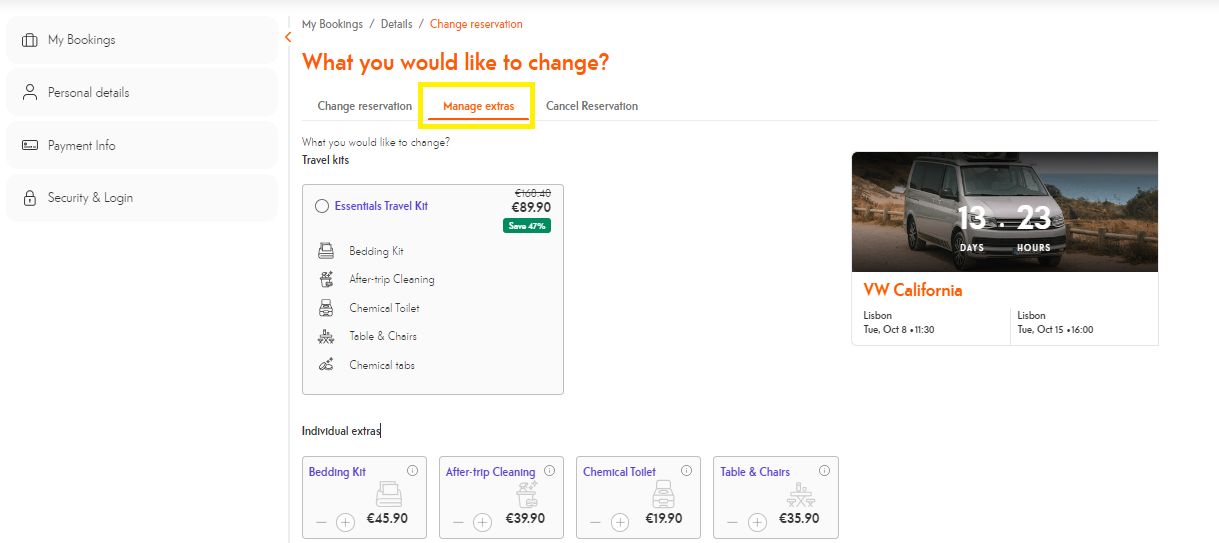This screenshot has height=543, width=1219.
Task: Select the Manage extras tab
Action: tap(478, 106)
